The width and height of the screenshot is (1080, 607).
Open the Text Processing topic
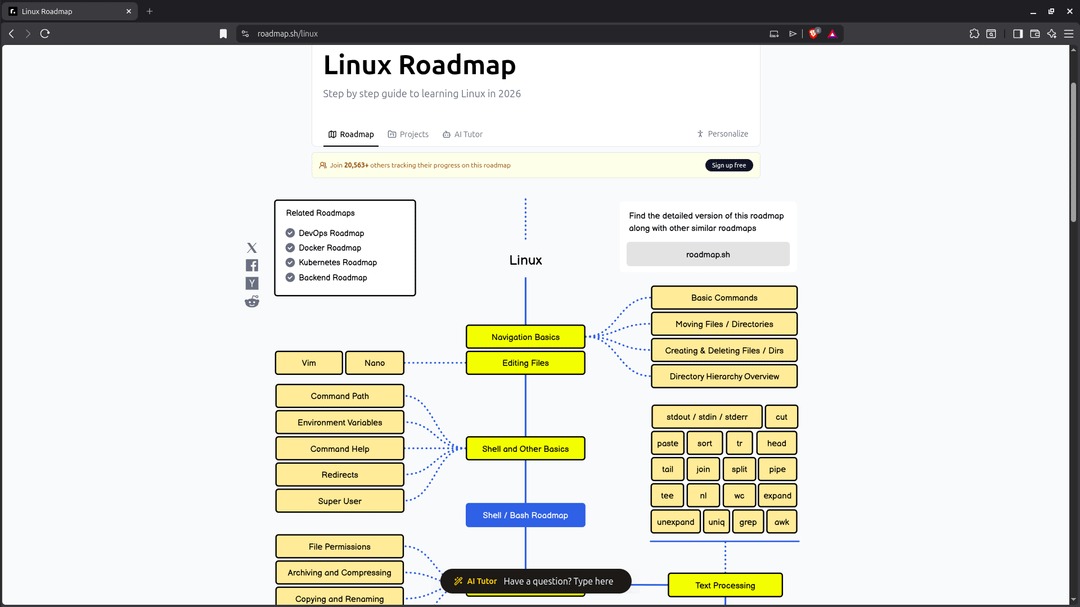725,586
